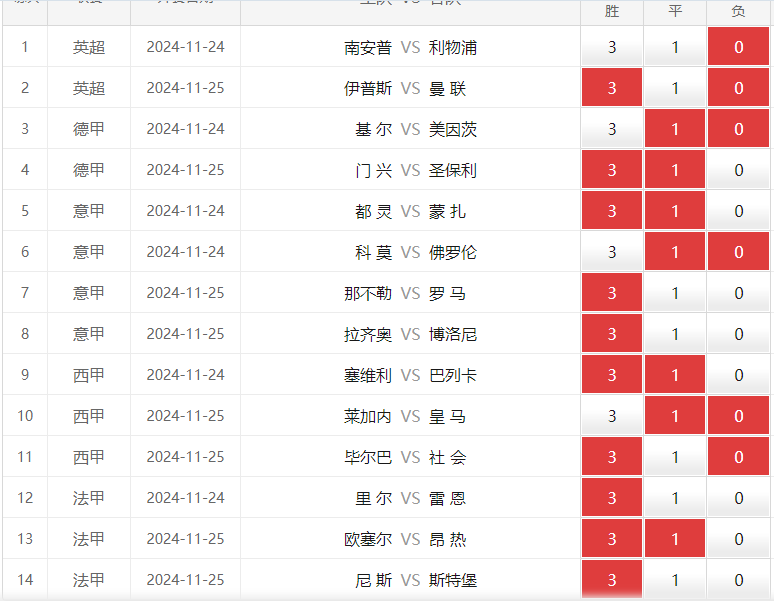This screenshot has height=606, width=774.
Task: Deselect win (3) for 毕尔巴 VS 社会
Action: tap(612, 456)
